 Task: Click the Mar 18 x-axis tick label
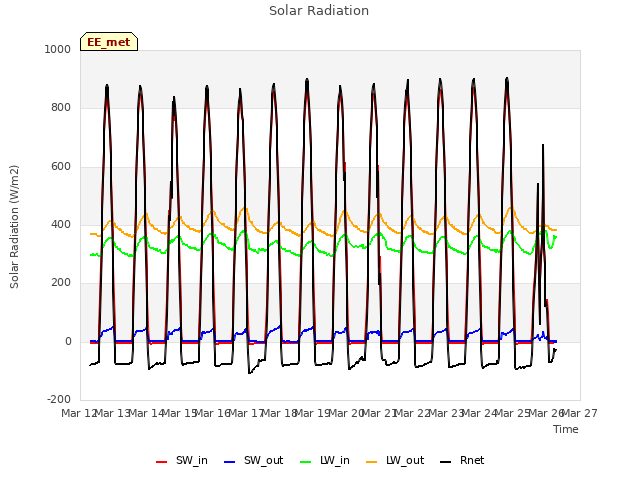point(279,413)
